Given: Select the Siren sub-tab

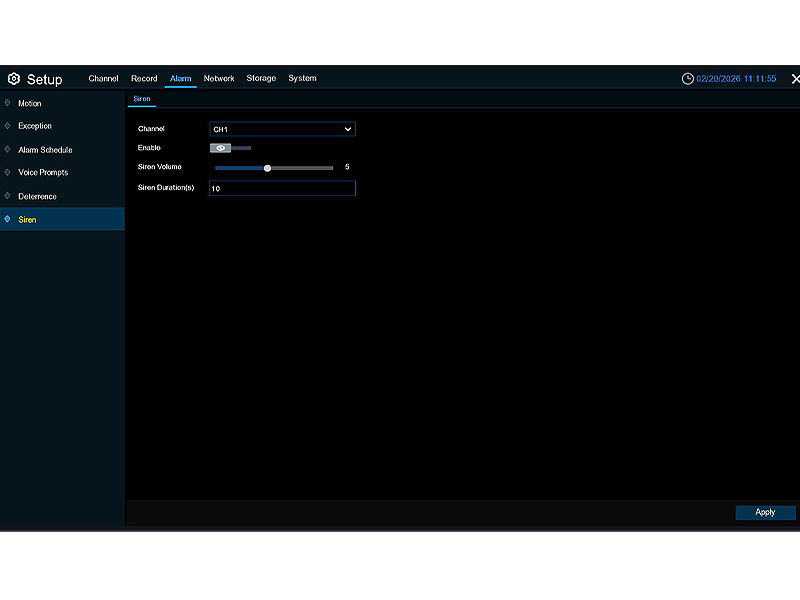Looking at the screenshot, I should pyautogui.click(x=142, y=99).
